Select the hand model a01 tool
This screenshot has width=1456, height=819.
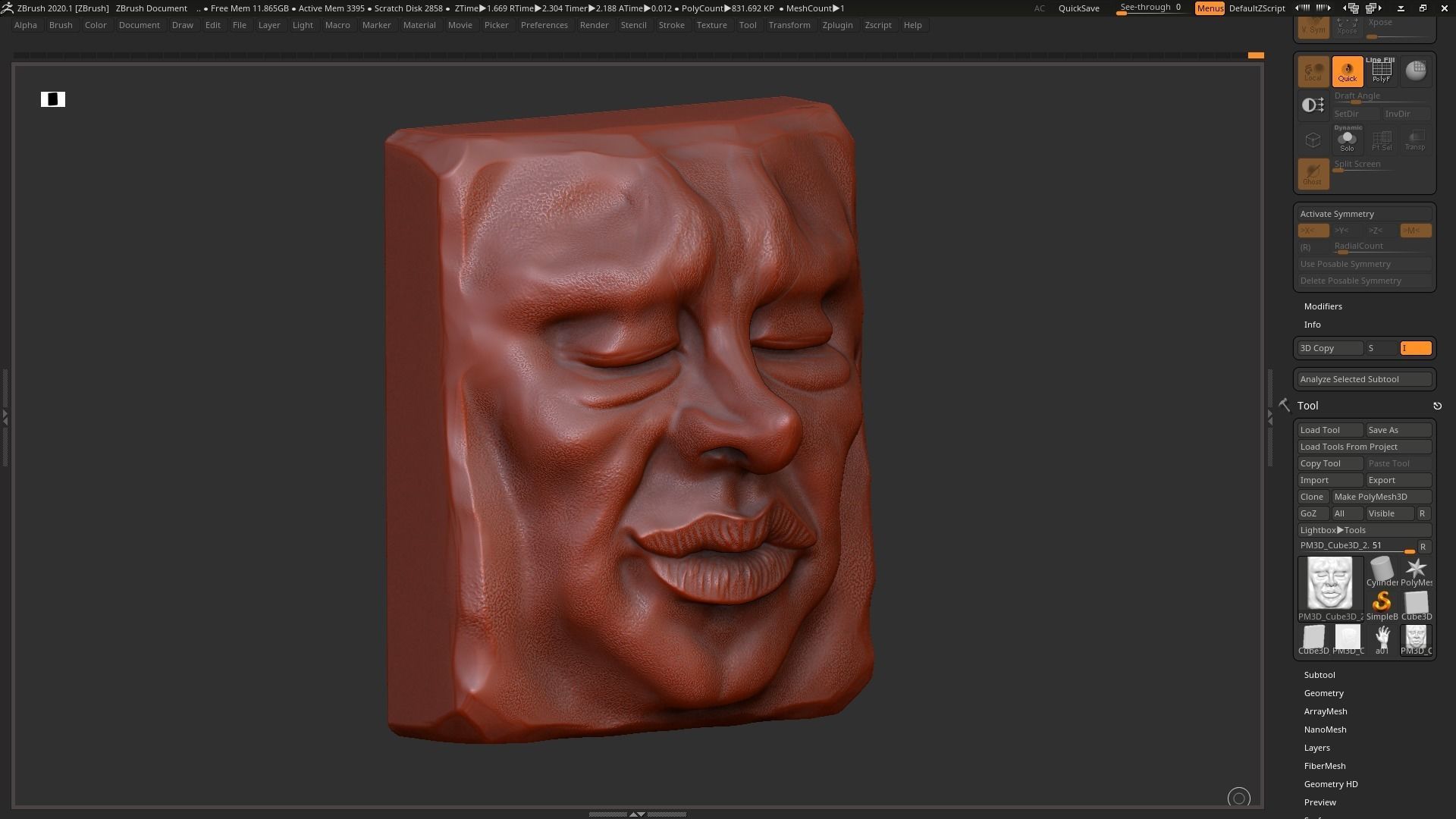1382,640
